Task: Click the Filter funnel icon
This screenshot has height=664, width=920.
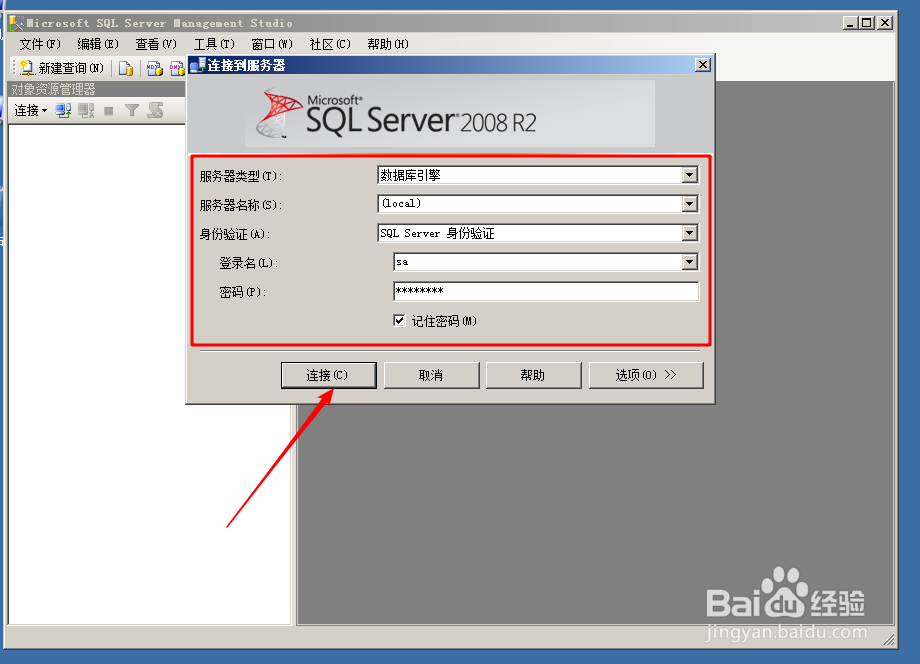Action: click(x=132, y=110)
